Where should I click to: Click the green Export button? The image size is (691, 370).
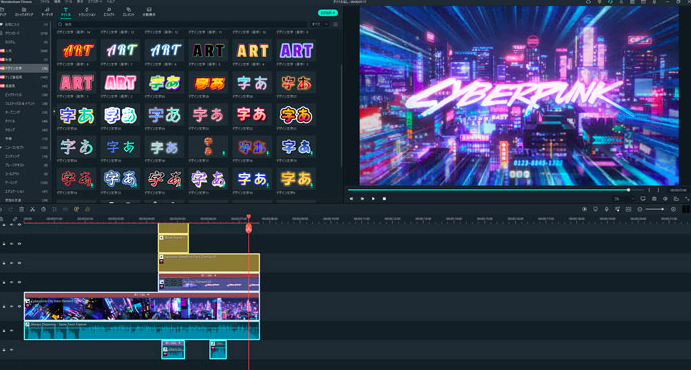tap(328, 13)
